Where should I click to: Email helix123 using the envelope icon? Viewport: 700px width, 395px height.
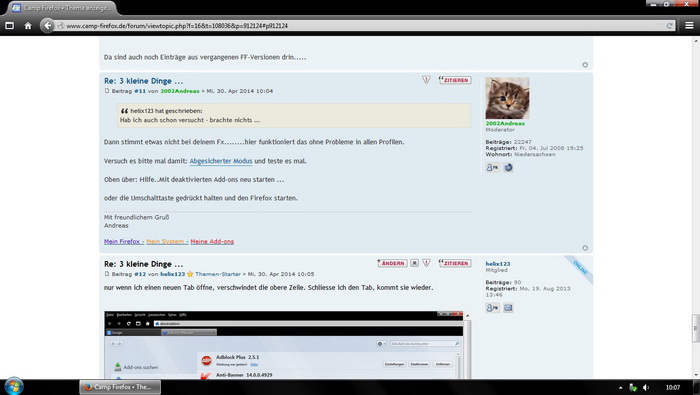(x=508, y=308)
